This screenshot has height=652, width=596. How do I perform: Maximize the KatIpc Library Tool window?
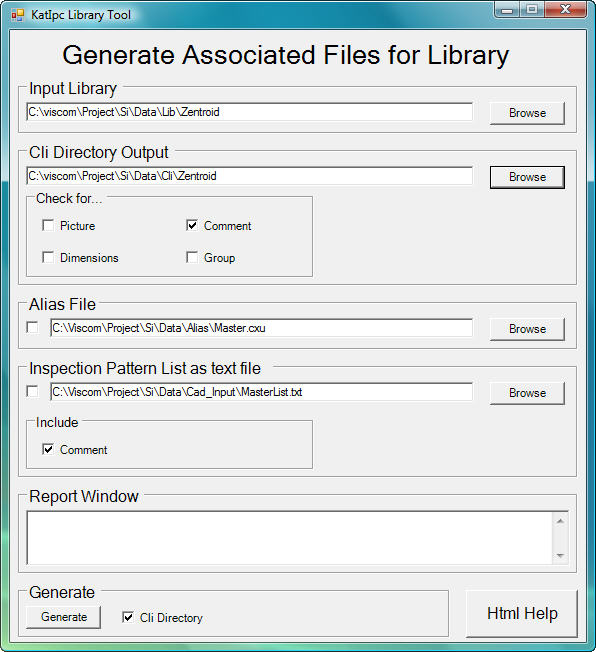pyautogui.click(x=532, y=10)
